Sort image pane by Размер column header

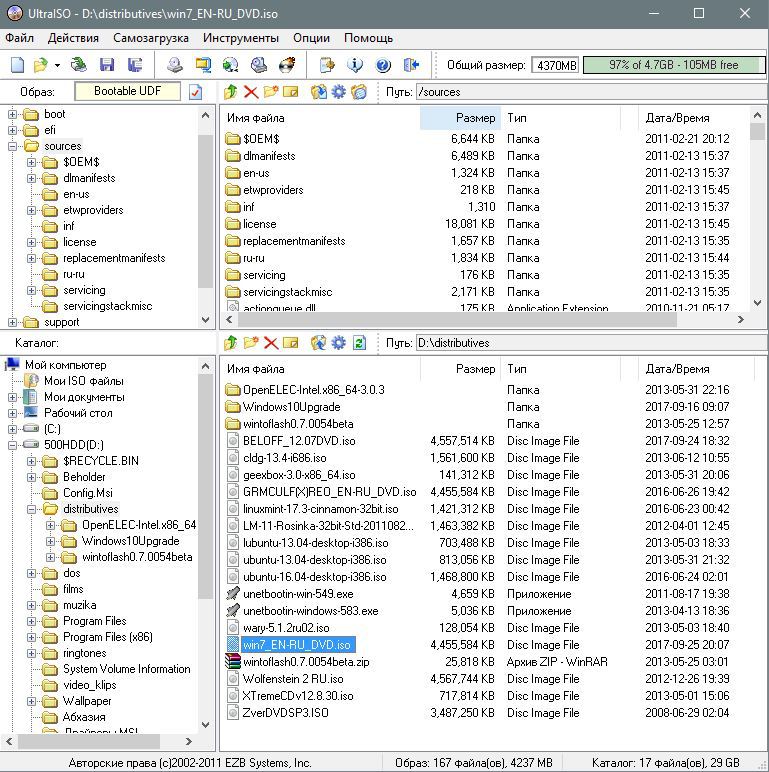click(460, 118)
